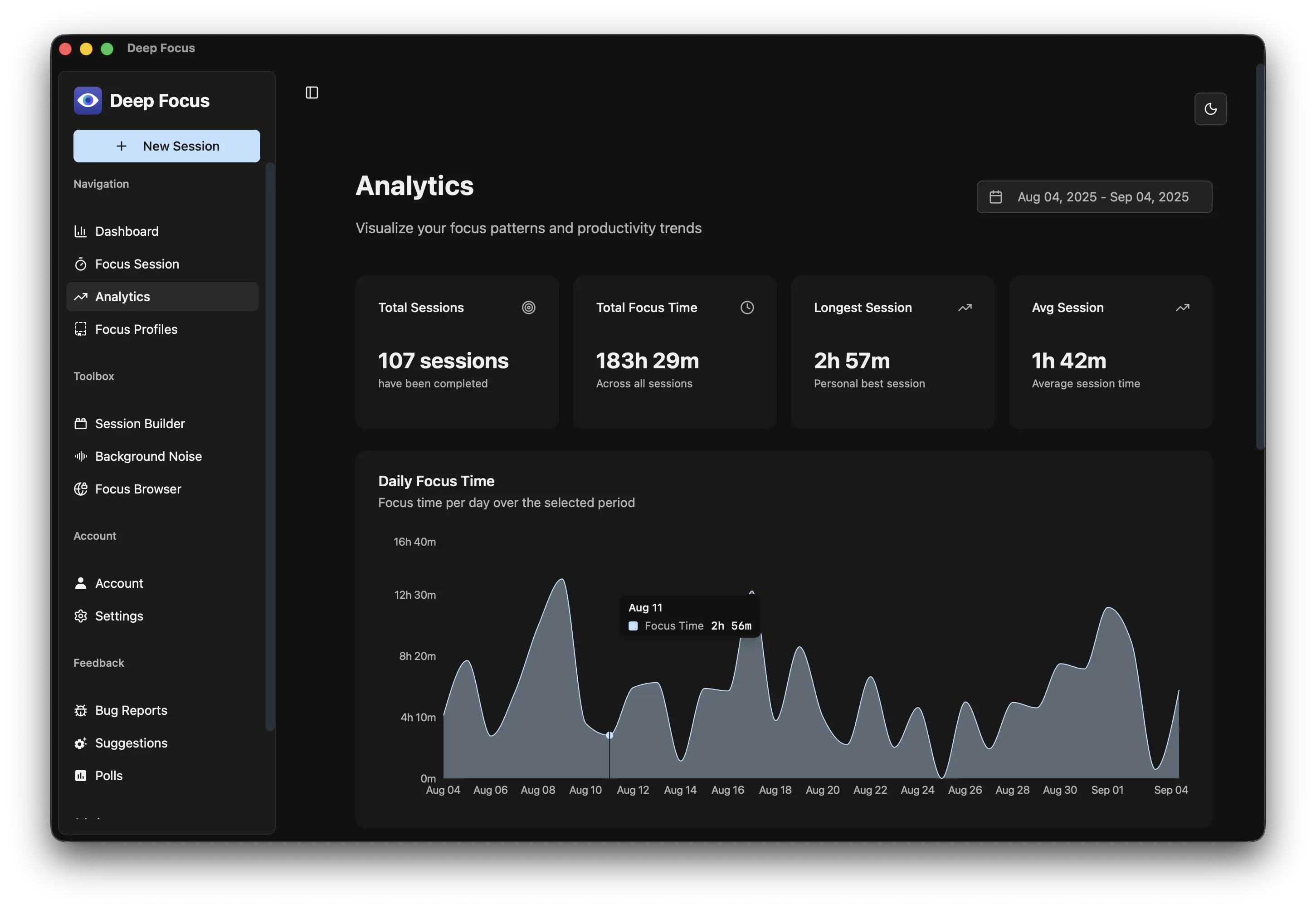Go to Dashboard page
Viewport: 1316px width, 909px height.
[x=162, y=231]
